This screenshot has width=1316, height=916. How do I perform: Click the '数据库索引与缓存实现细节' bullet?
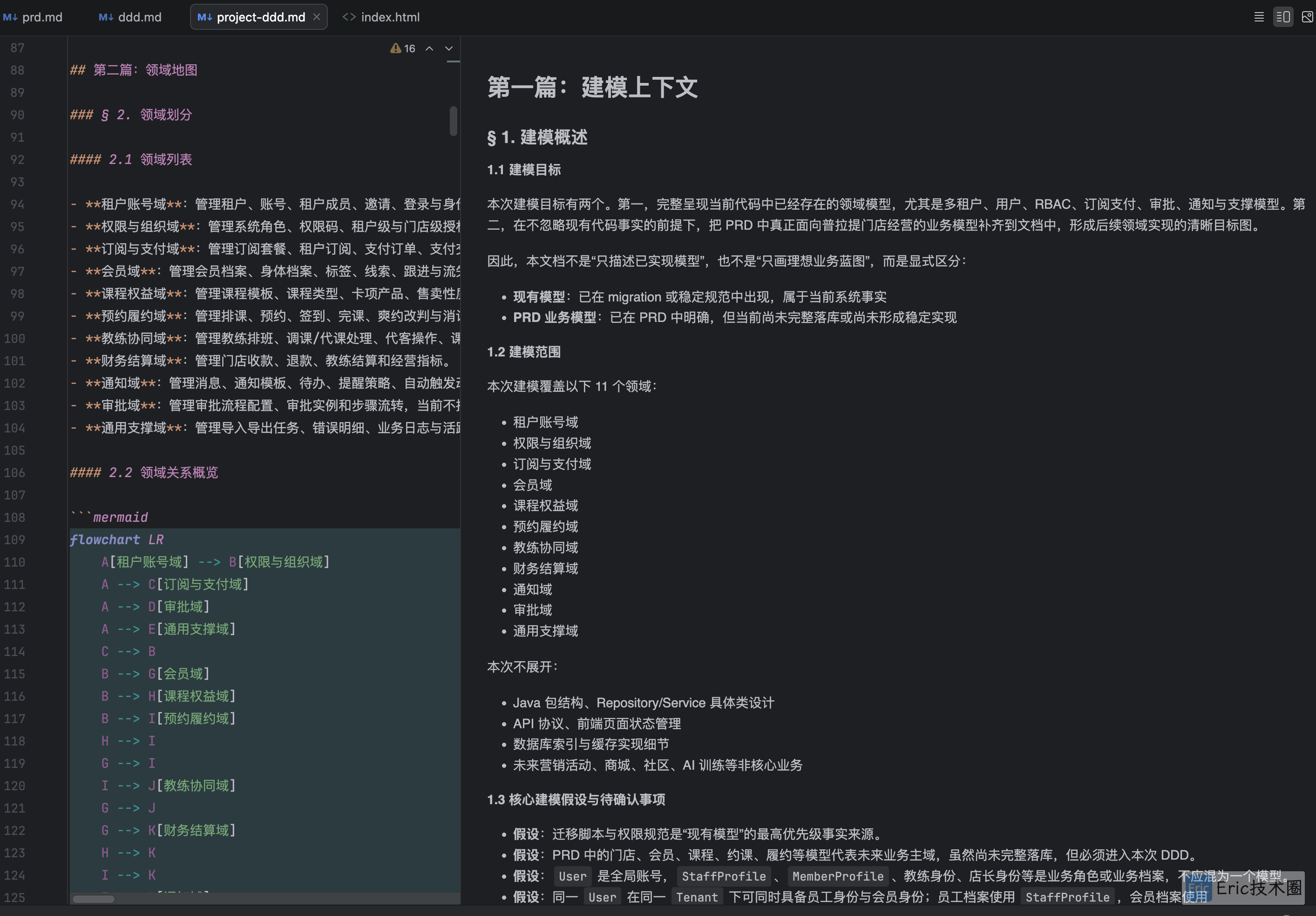coord(591,745)
